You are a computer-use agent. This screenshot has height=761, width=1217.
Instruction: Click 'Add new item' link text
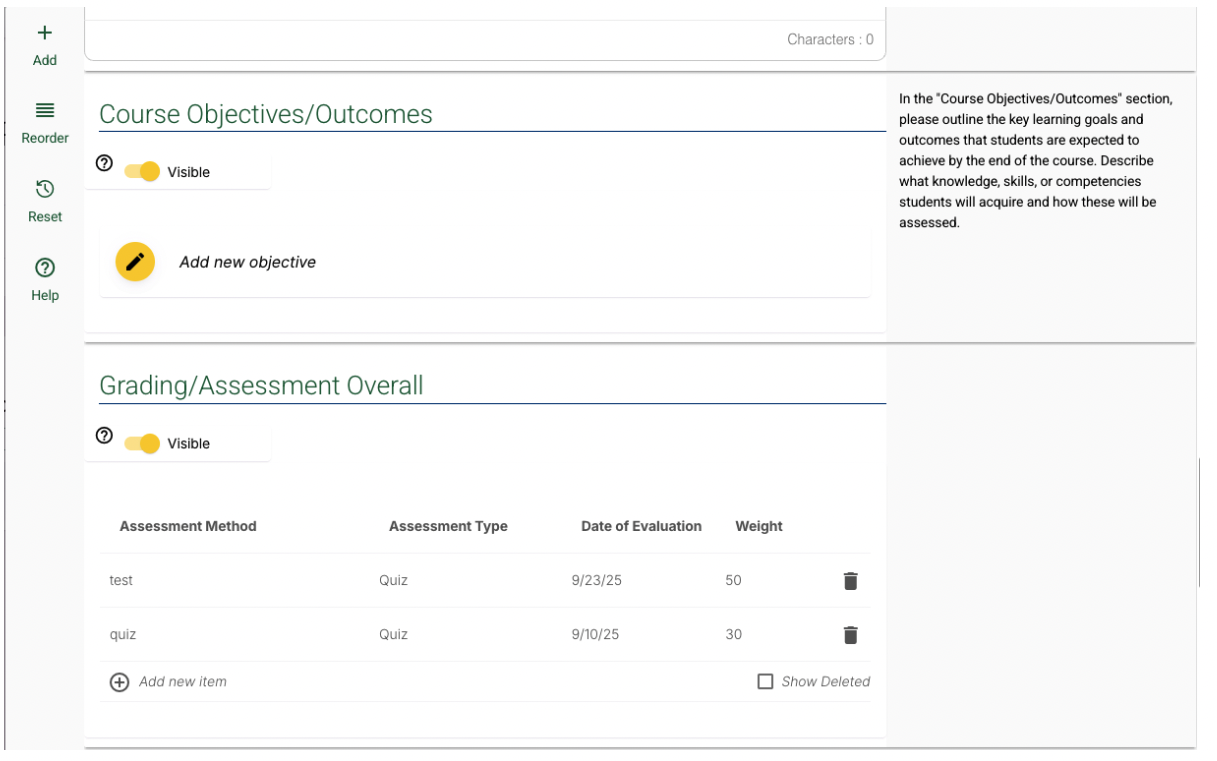[183, 682]
